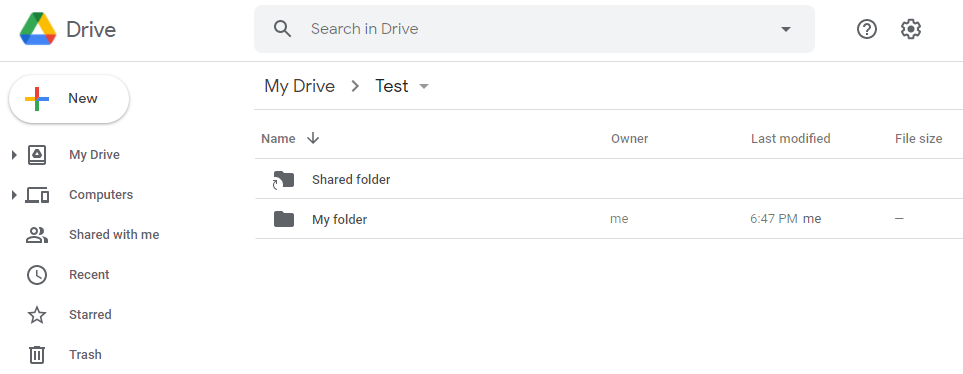
Task: Open the Test folder dropdown menu
Action: (x=424, y=87)
